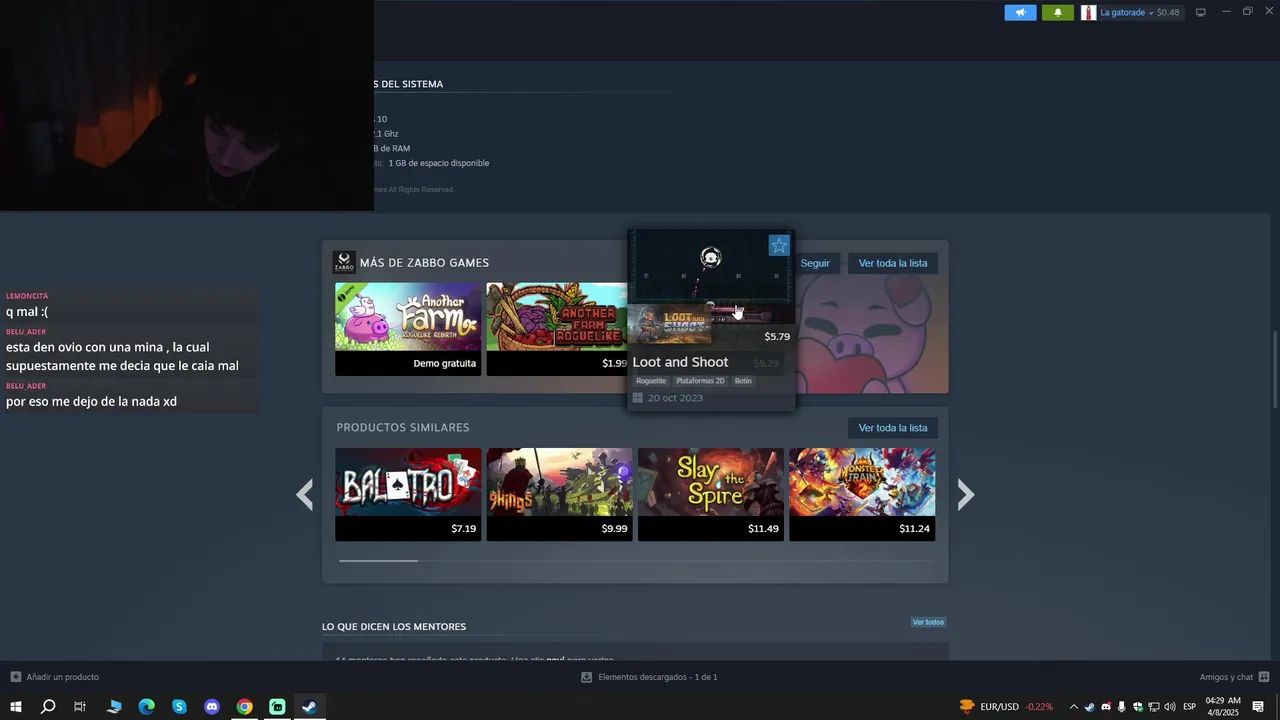Image resolution: width=1280 pixels, height=720 pixels.
Task: Show previous similar products with left arrow
Action: tap(305, 495)
